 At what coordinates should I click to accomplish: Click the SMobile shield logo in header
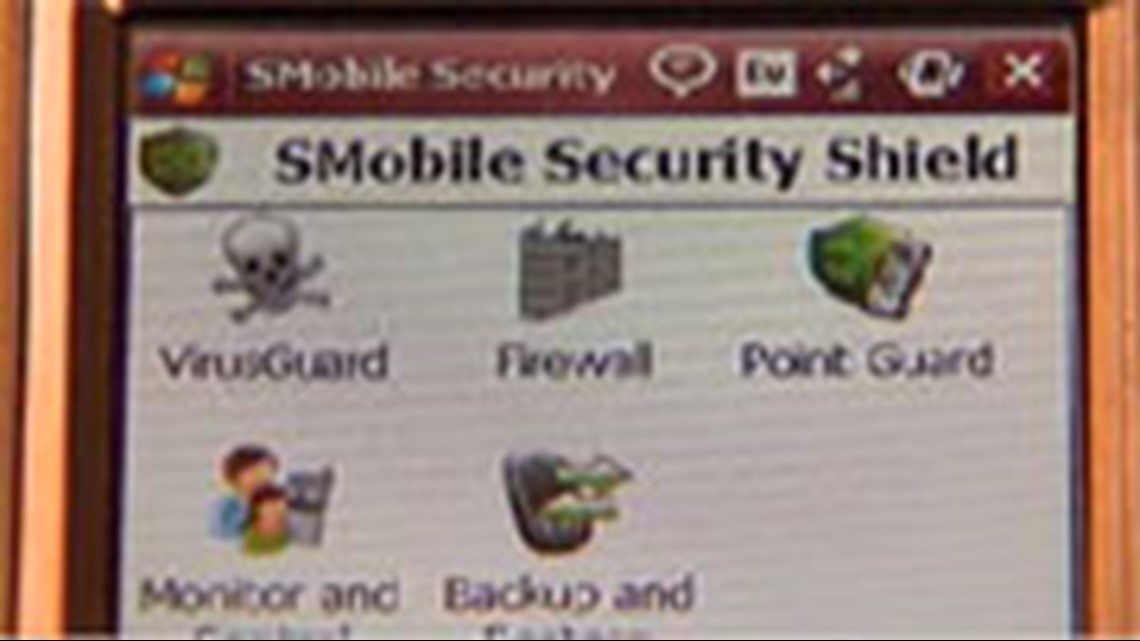(x=179, y=161)
